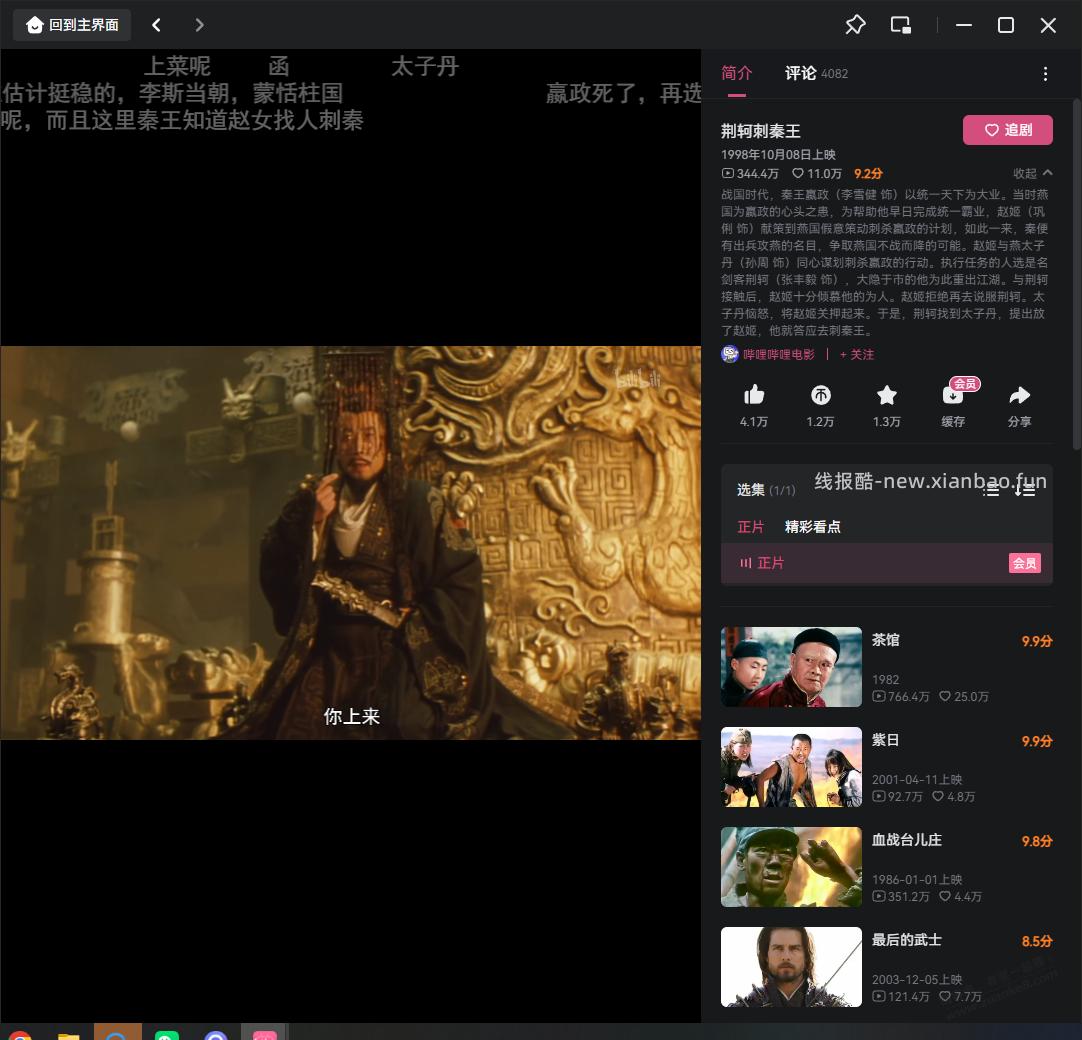This screenshot has height=1040, width=1082.
Task: Pin the window on top
Action: click(x=855, y=26)
